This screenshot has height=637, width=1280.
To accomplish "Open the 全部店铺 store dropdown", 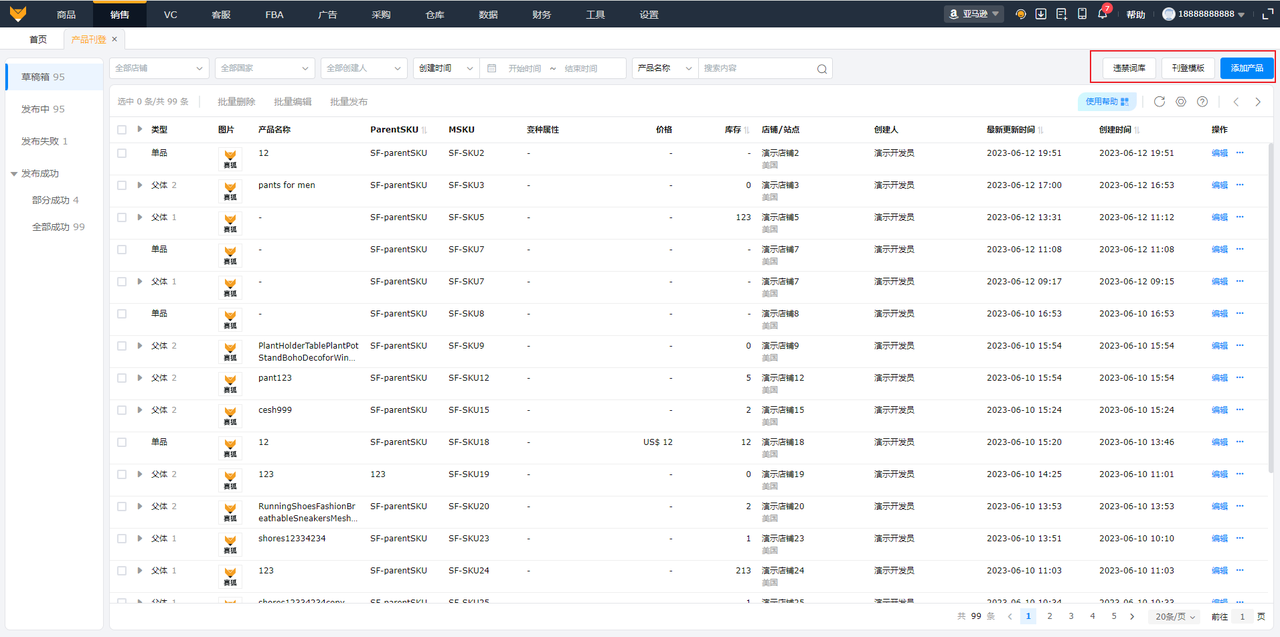I will [158, 68].
